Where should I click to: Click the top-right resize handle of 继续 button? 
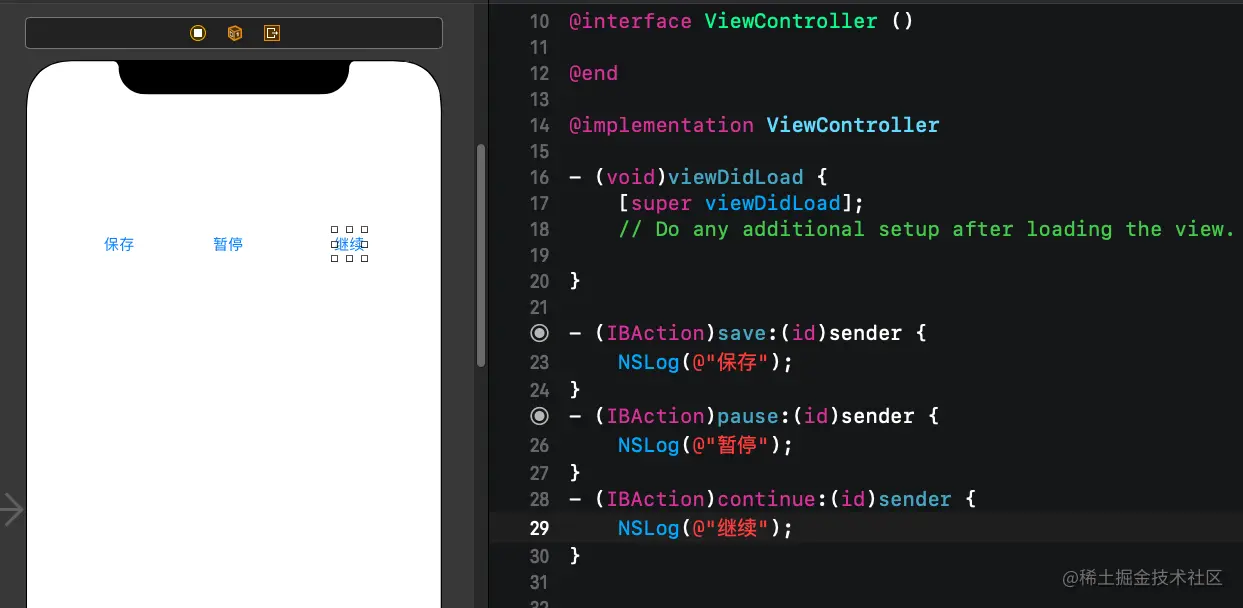[364, 230]
